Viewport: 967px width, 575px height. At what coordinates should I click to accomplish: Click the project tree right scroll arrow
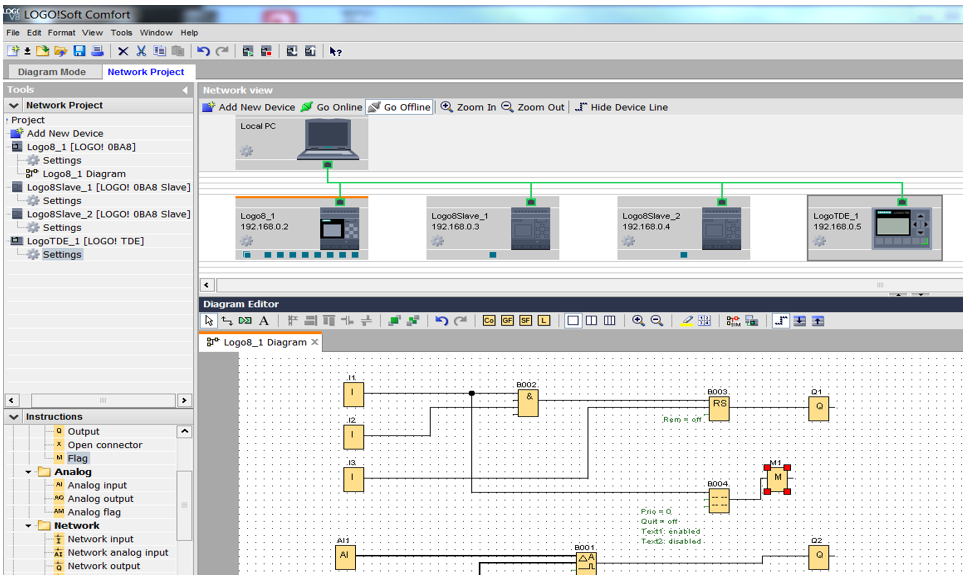point(184,400)
